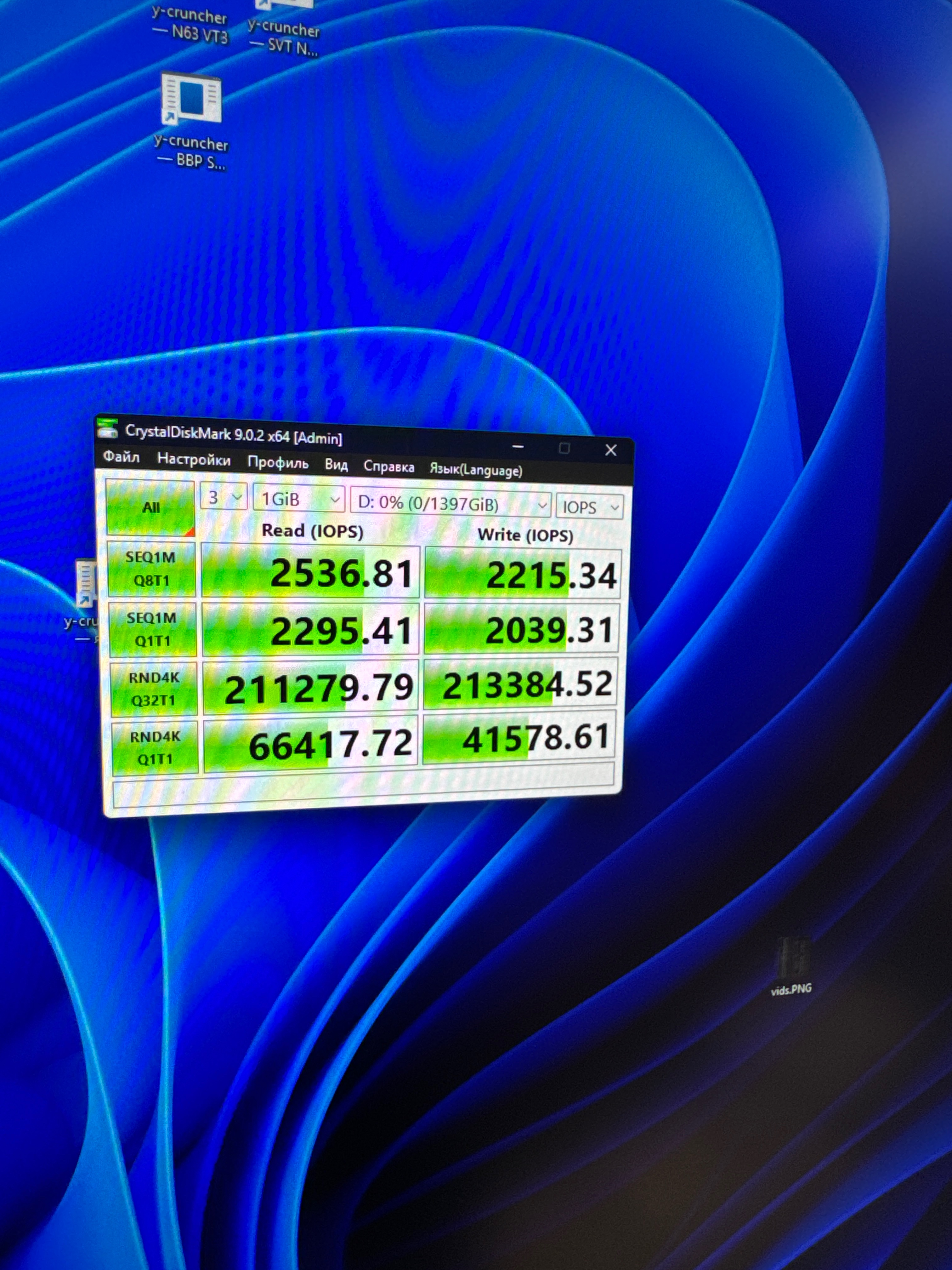952x1270 pixels.
Task: Run all benchmarks with the All button
Action: (151, 507)
